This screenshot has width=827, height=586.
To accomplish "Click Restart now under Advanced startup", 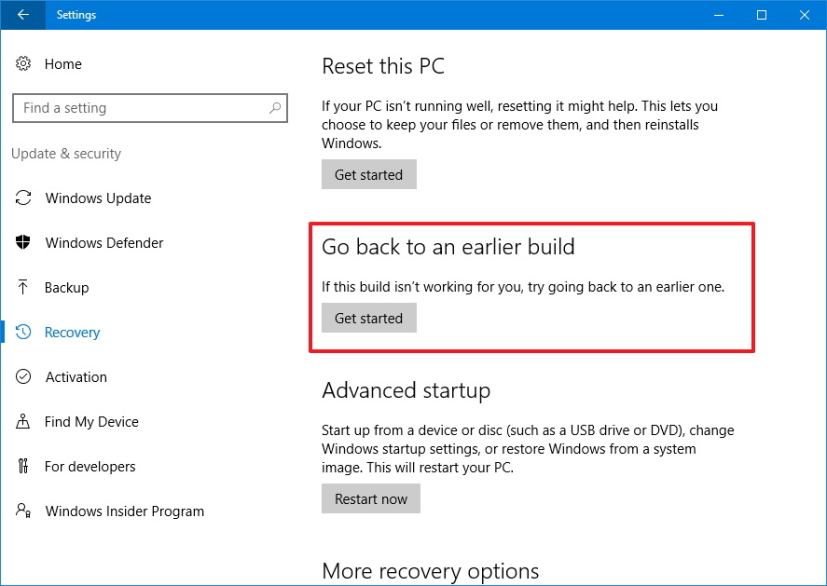I will (x=370, y=498).
